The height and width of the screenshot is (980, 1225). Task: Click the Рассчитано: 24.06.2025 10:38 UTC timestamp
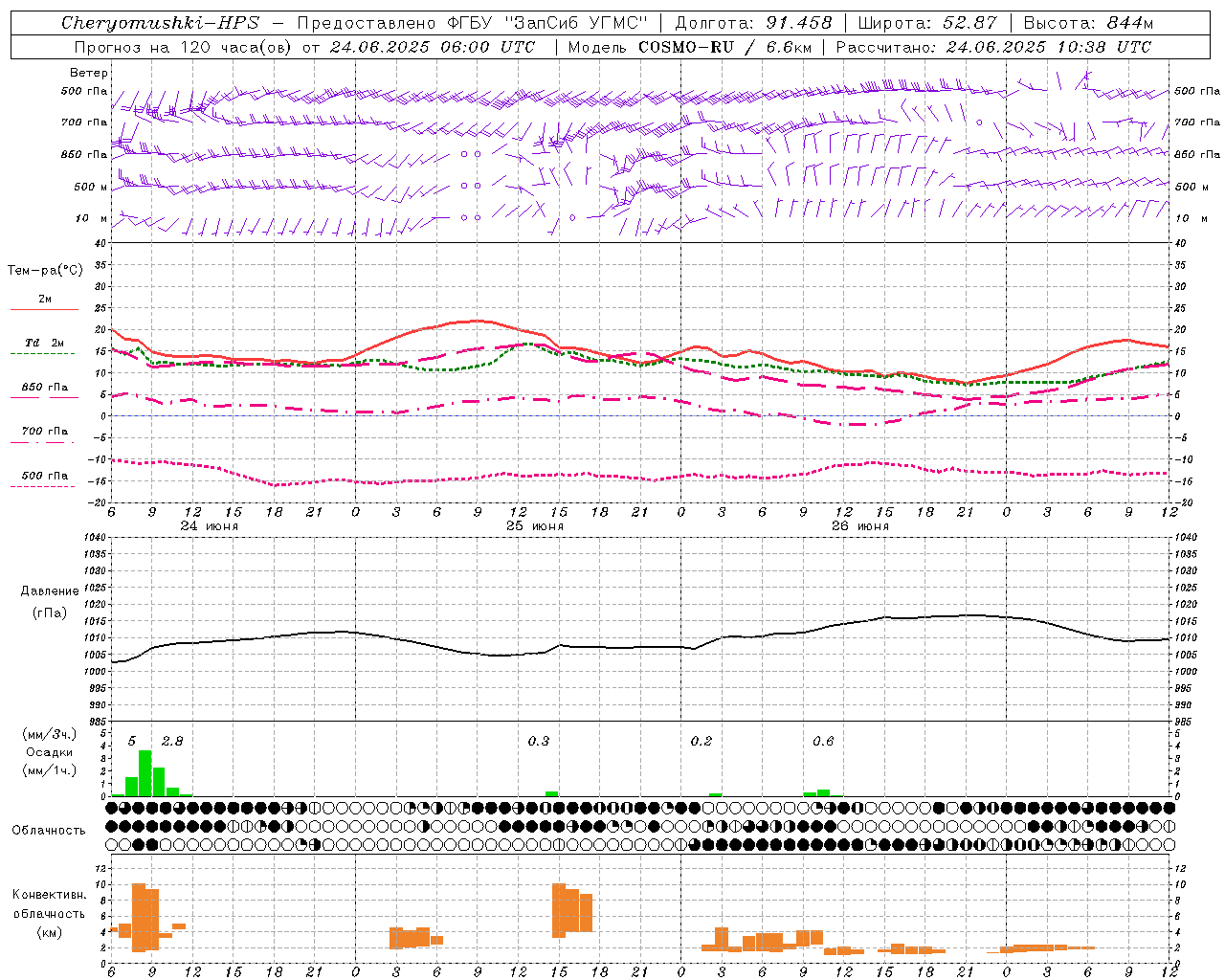pos(993,47)
